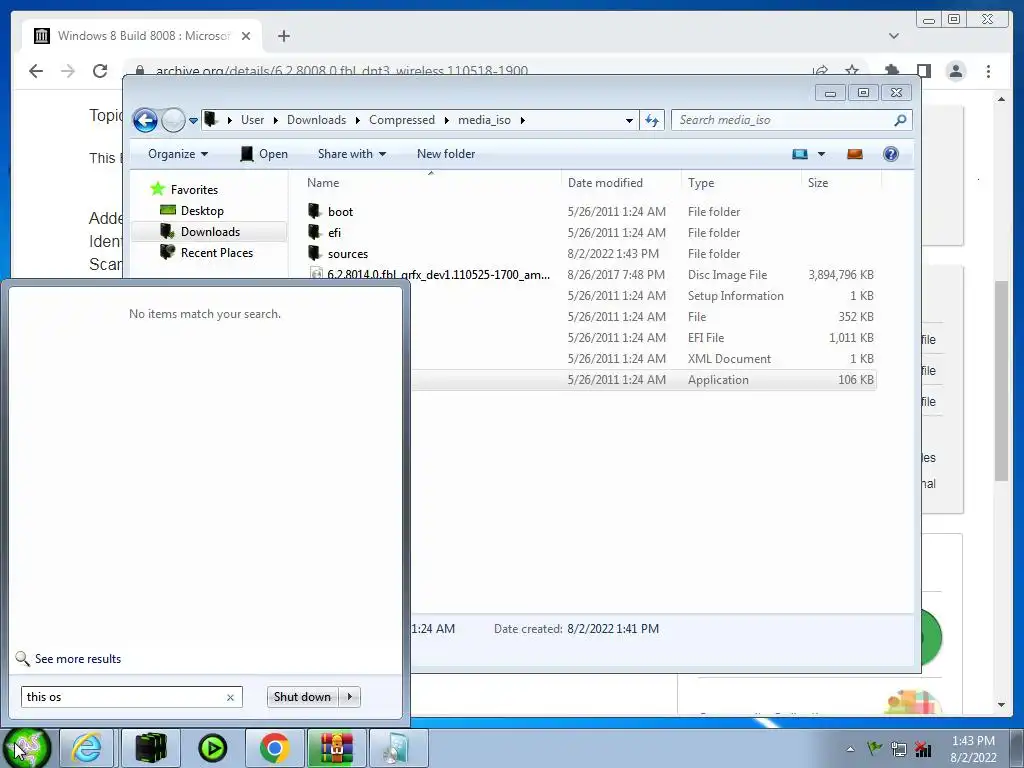Reload the Chrome page
Image resolution: width=1024 pixels, height=768 pixels.
click(100, 71)
